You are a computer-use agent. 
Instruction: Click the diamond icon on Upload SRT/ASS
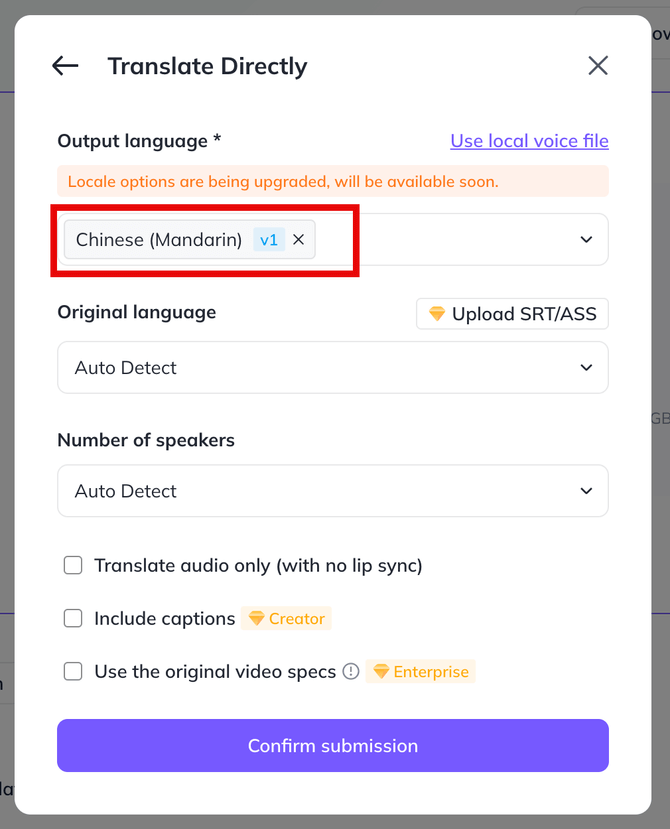point(437,314)
